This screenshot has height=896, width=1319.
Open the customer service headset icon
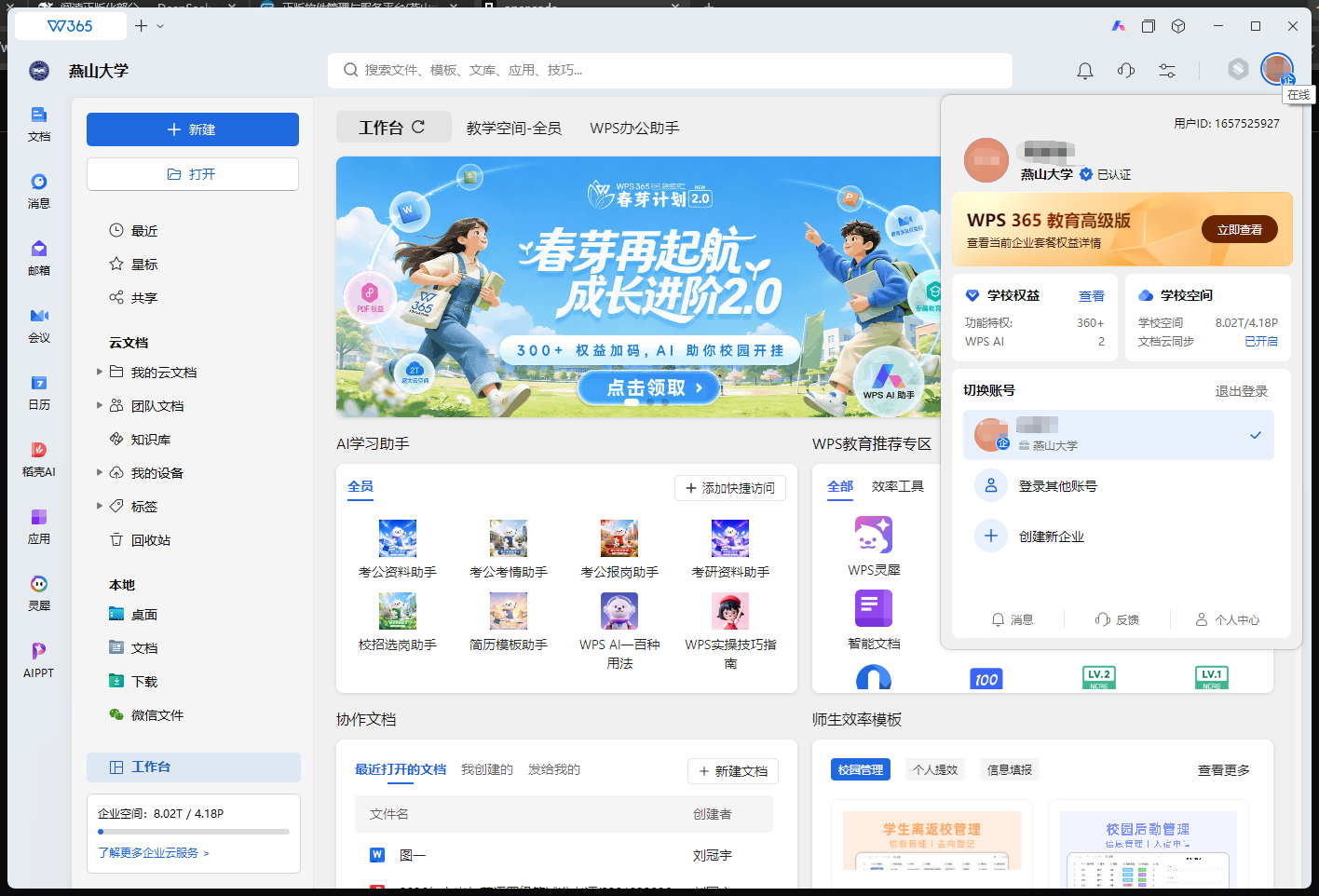click(x=1126, y=71)
